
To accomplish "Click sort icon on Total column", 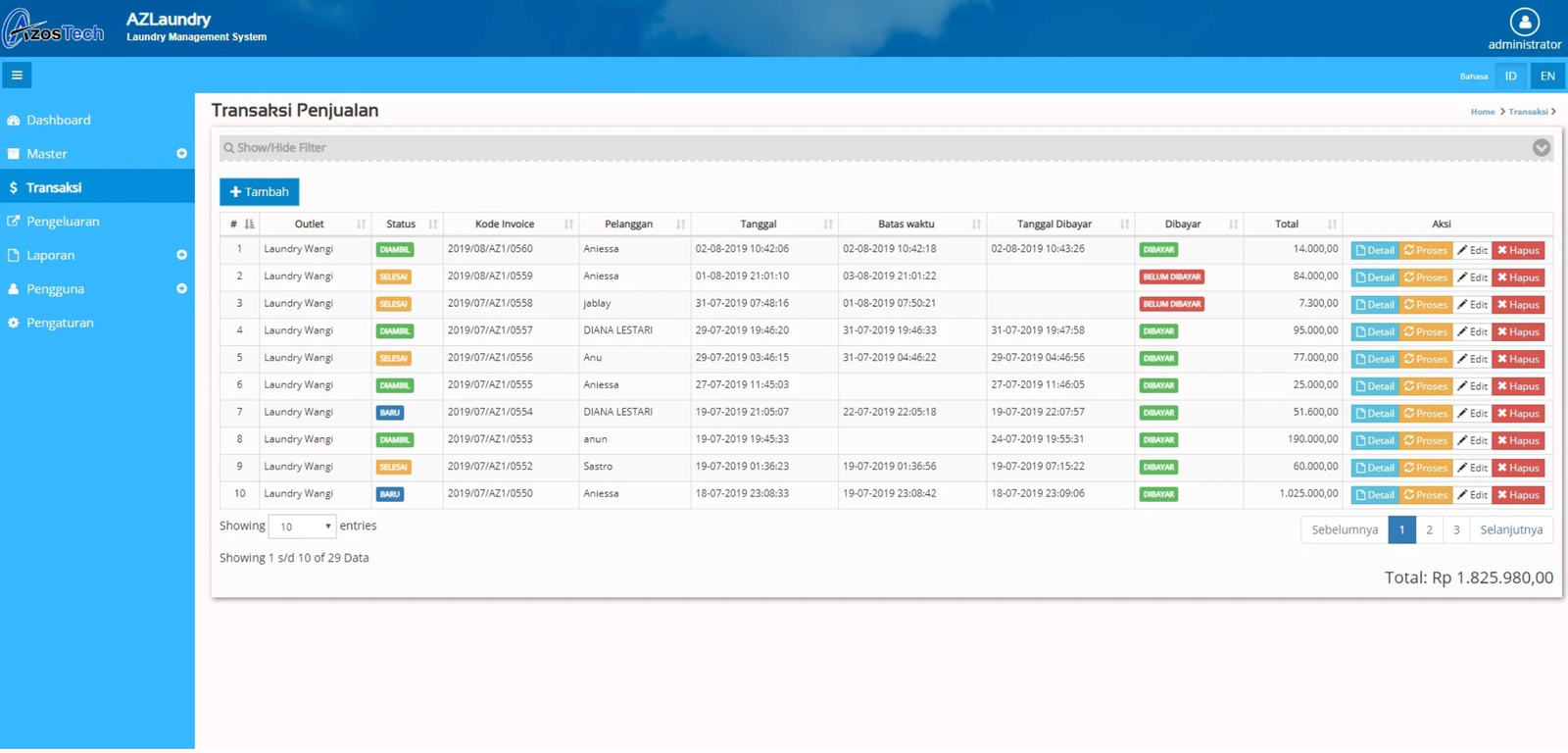I will [x=1331, y=225].
